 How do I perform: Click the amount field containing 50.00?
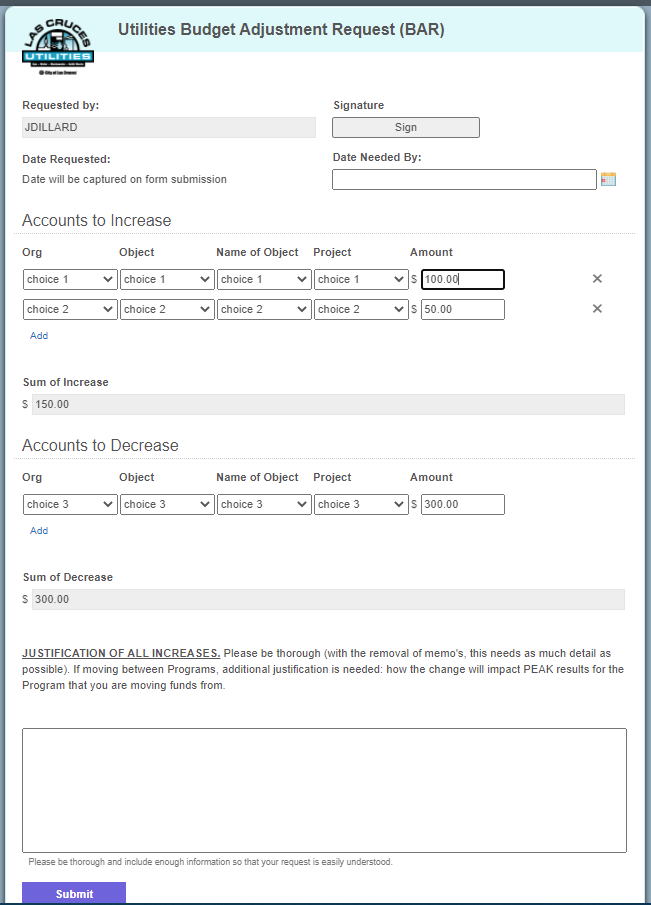463,309
